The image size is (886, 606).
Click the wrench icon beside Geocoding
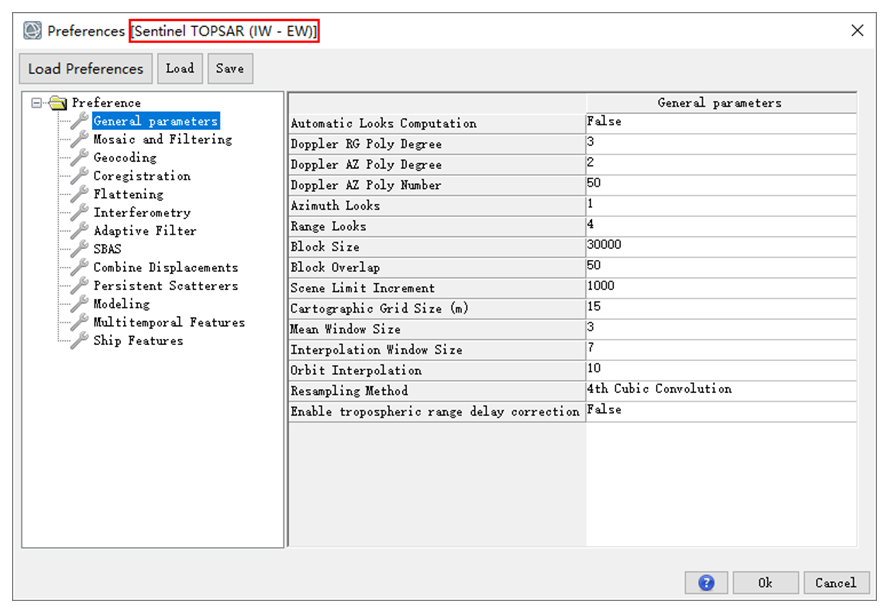(x=80, y=157)
